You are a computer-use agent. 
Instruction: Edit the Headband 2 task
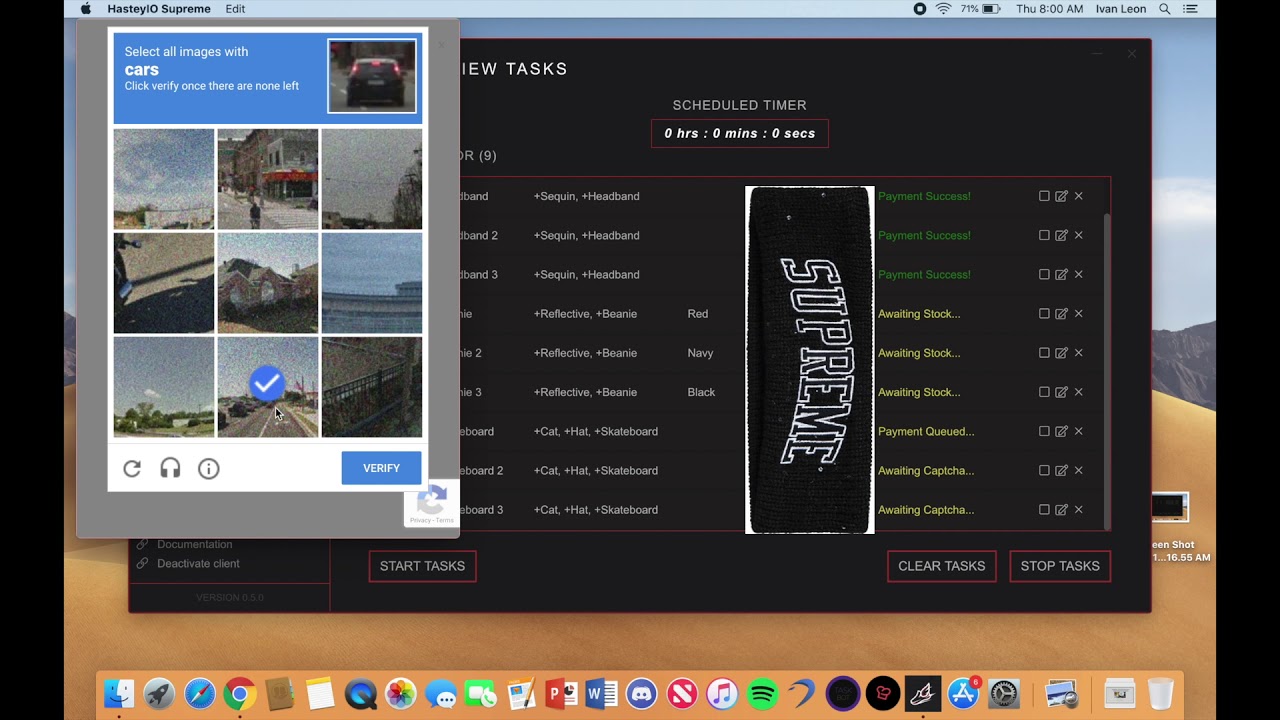tap(1061, 235)
